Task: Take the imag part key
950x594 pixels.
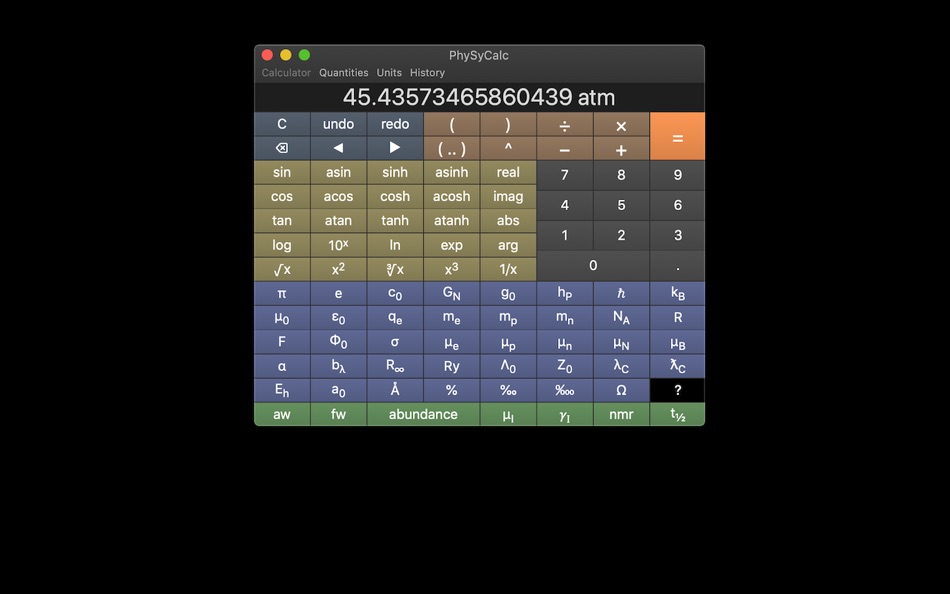Action: 508,196
